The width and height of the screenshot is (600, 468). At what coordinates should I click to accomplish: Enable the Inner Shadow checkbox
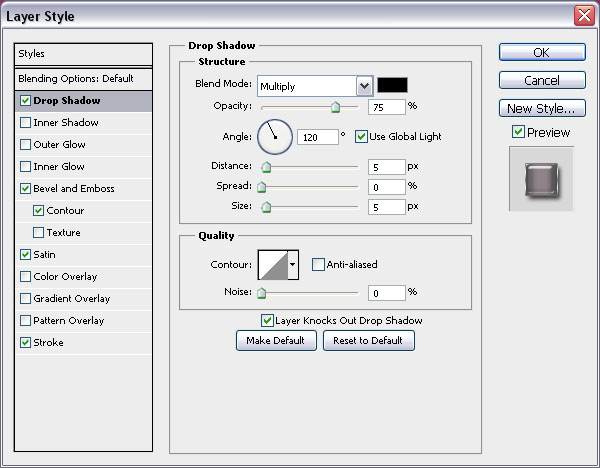coord(25,122)
